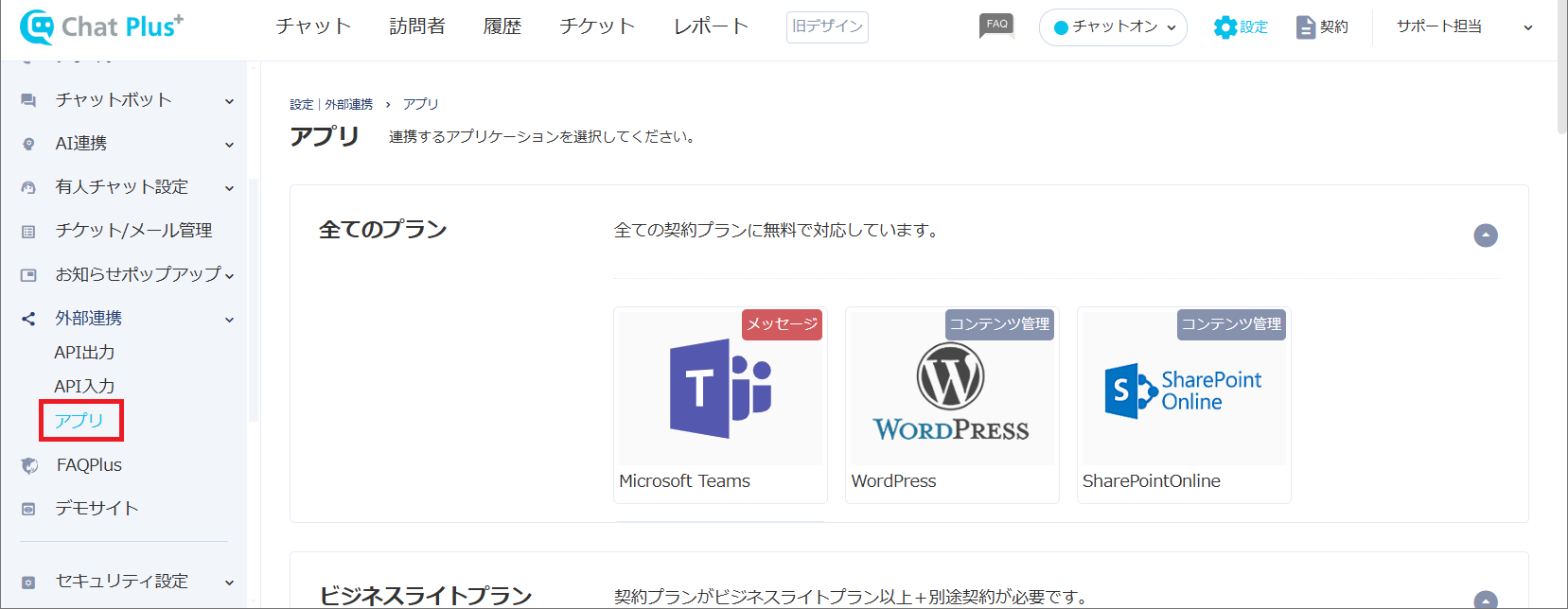Click the 有人チャット設定 headset icon
This screenshot has width=1568, height=609.
click(x=28, y=187)
